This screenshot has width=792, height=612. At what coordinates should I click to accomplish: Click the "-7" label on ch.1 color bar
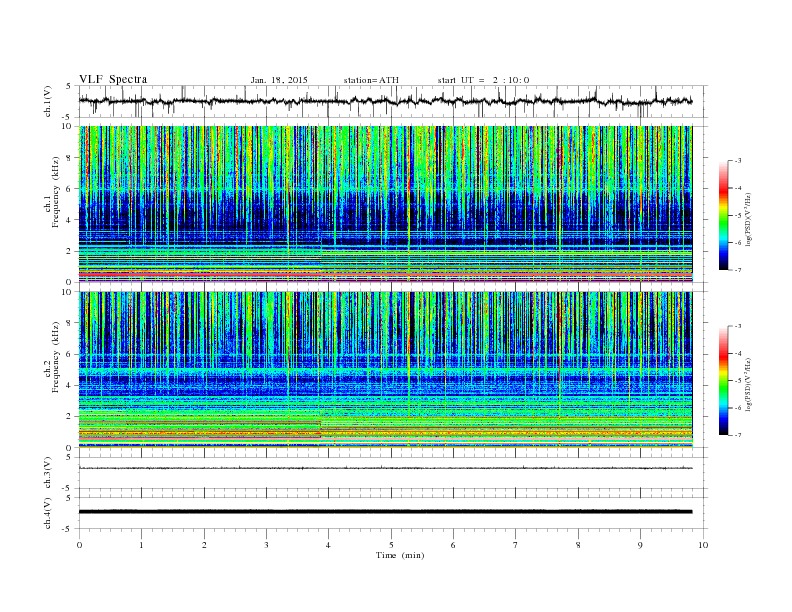point(738,270)
